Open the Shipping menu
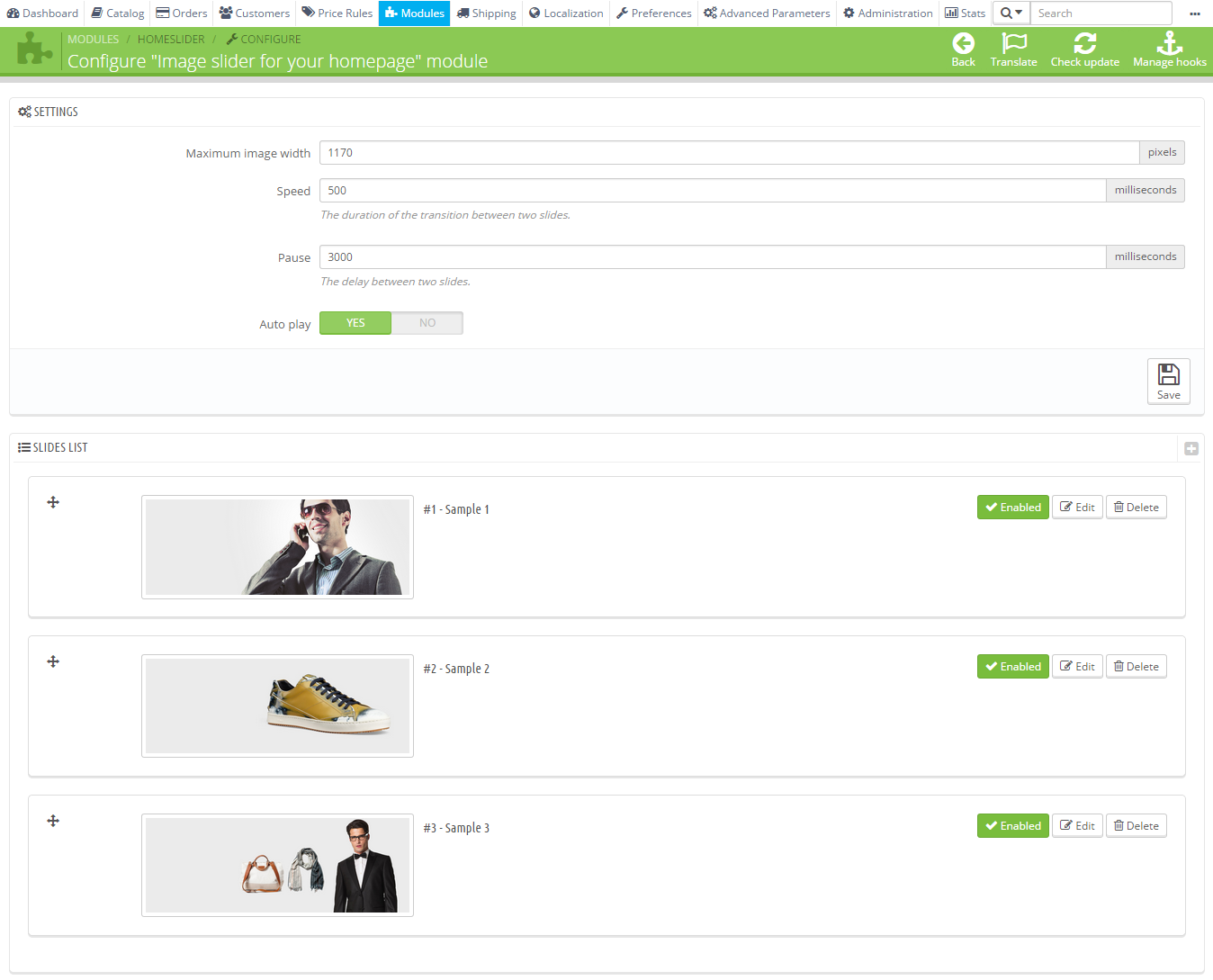 [x=487, y=13]
